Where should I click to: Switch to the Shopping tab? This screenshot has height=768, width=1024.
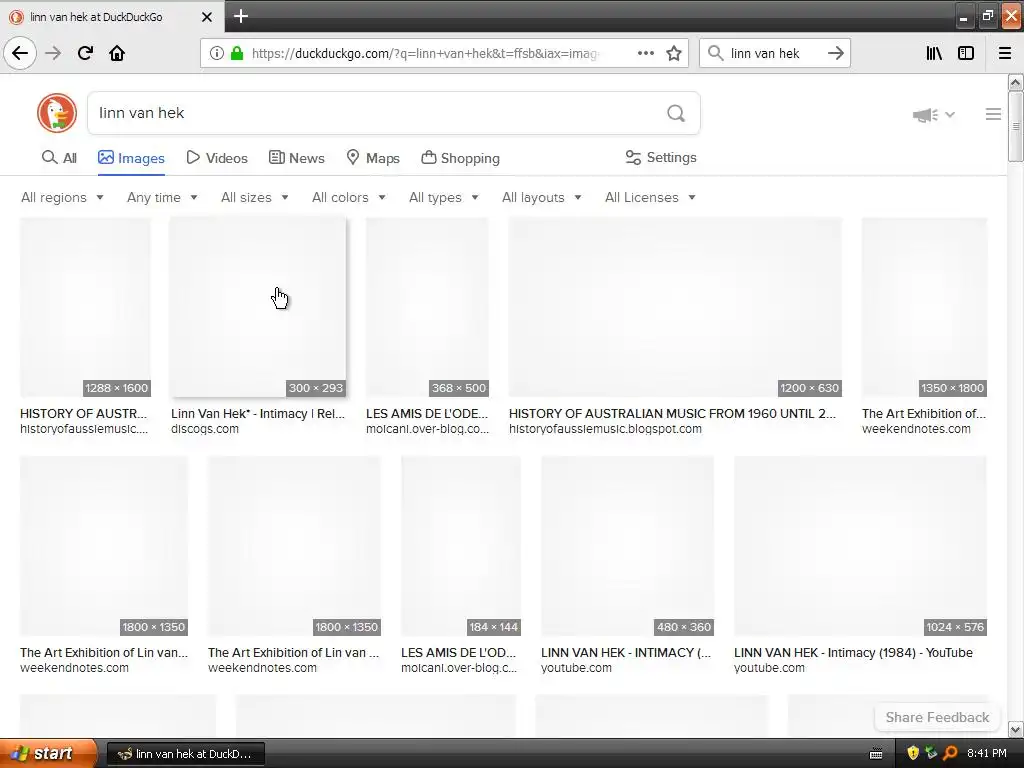460,158
